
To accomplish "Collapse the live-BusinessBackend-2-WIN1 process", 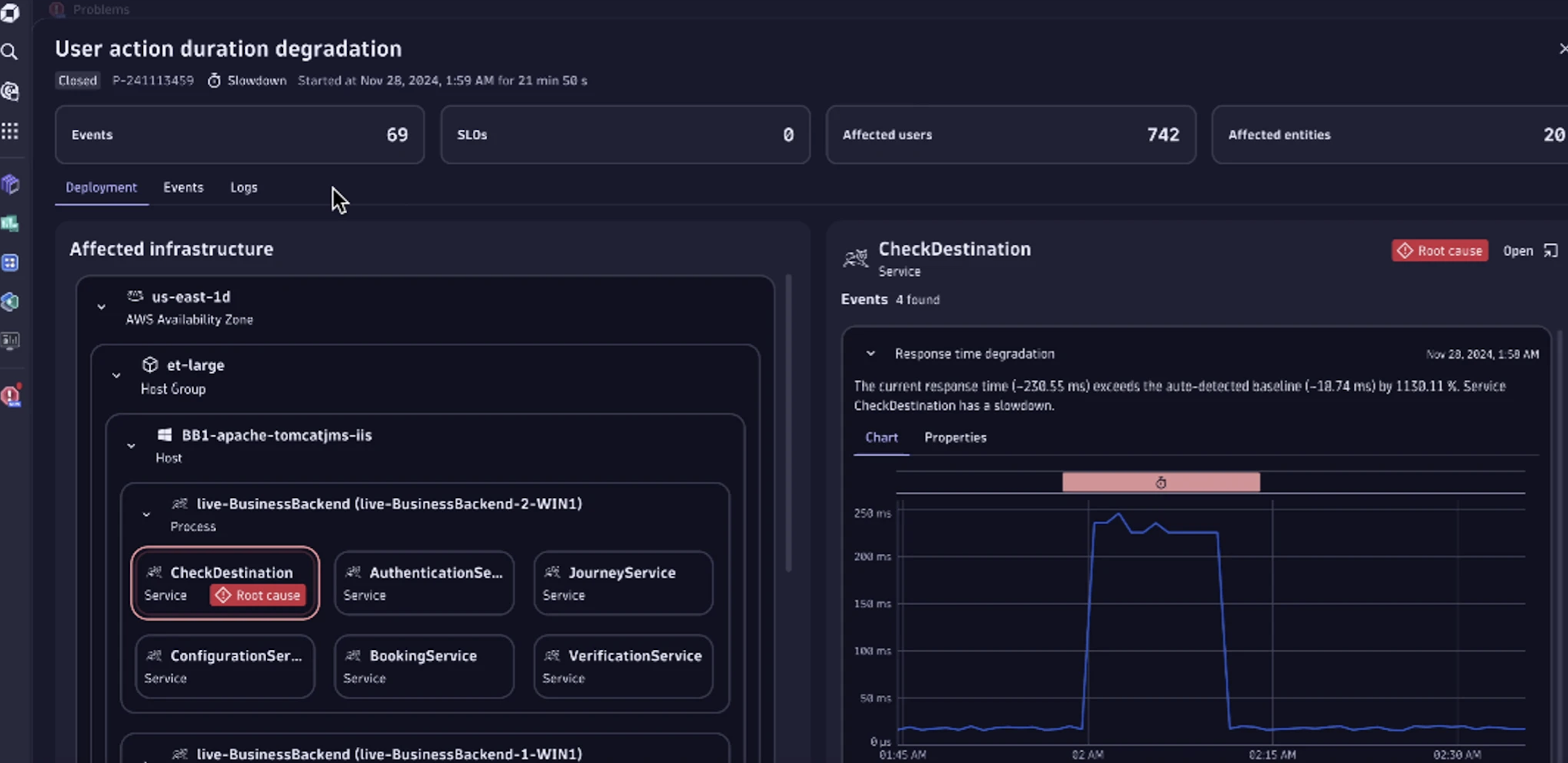I will click(x=145, y=514).
